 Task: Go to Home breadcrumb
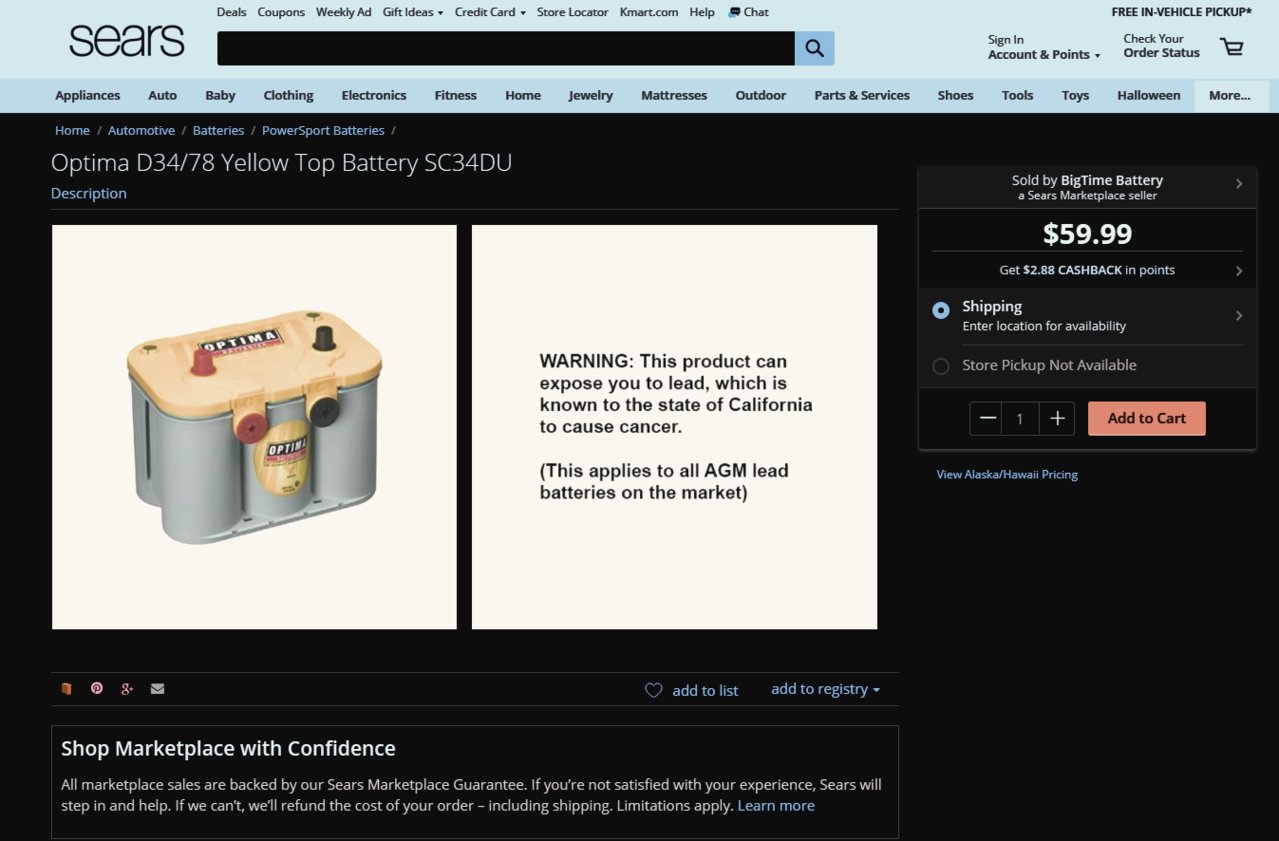[72, 131]
